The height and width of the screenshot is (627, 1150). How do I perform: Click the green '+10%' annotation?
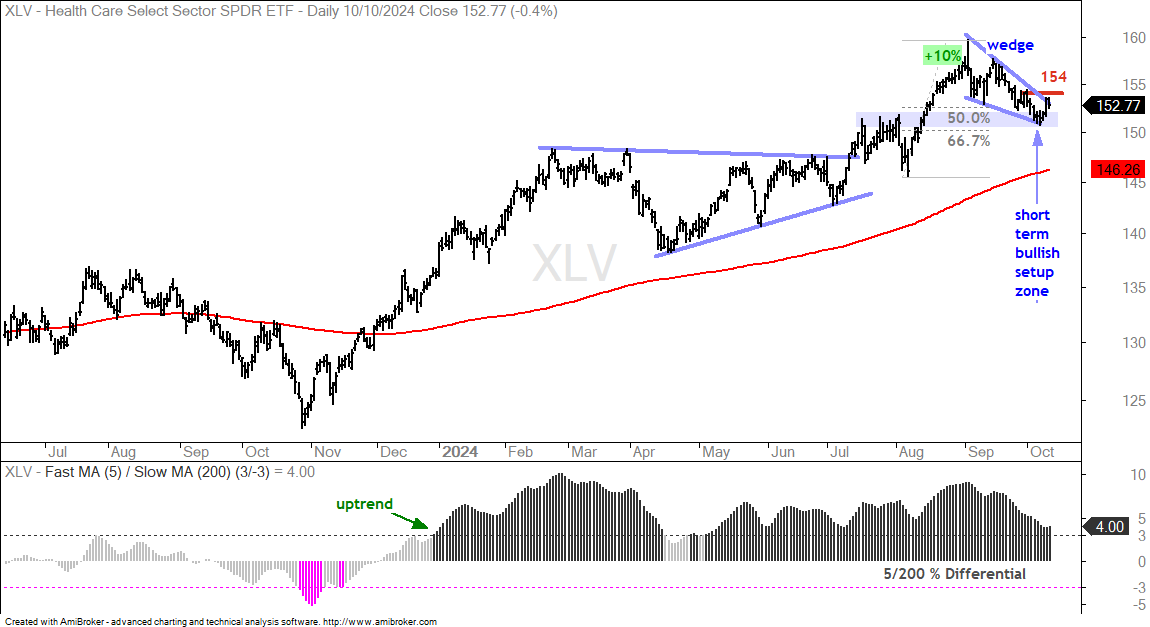click(942, 56)
